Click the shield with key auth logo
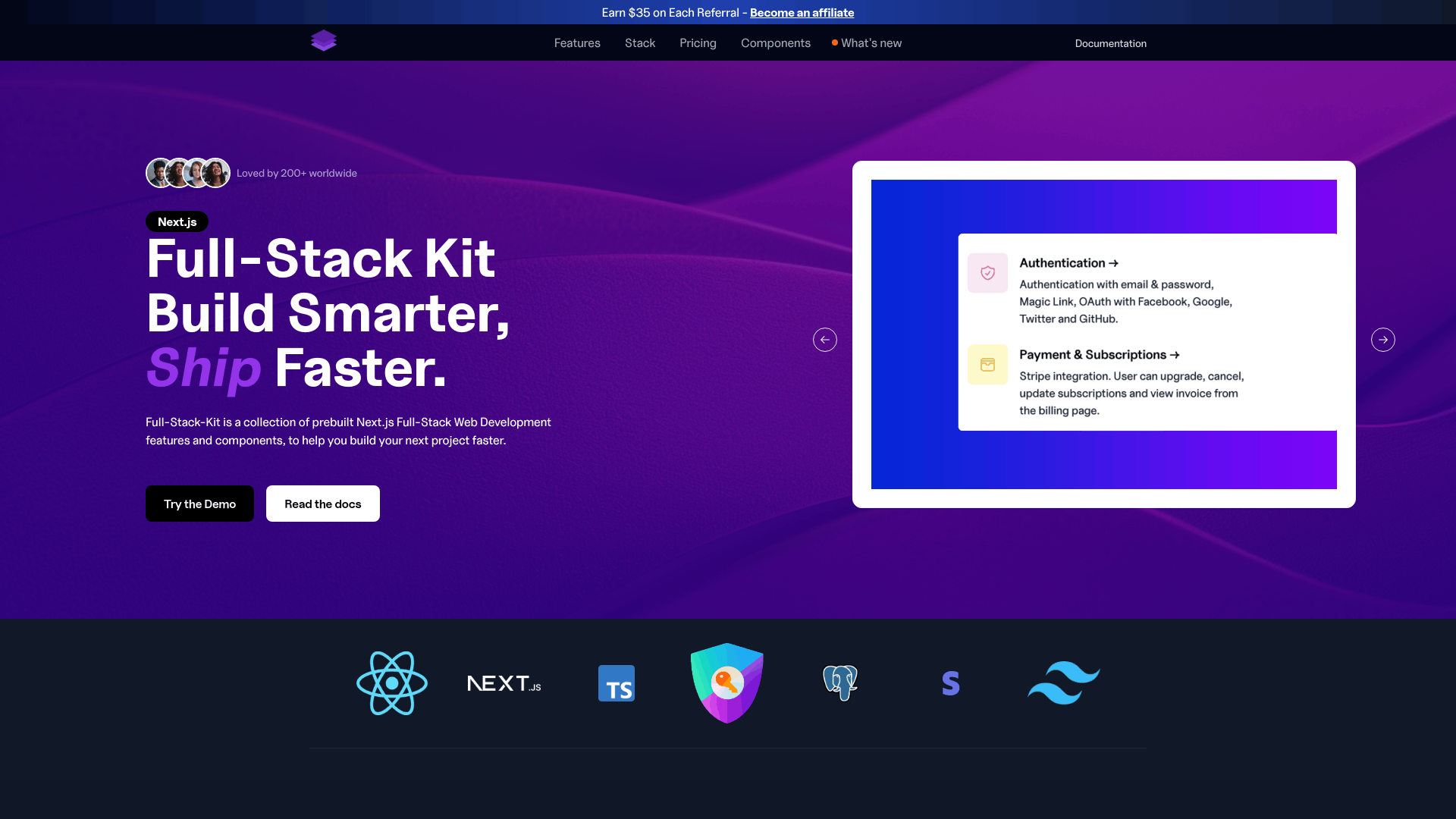The height and width of the screenshot is (819, 1456). (727, 683)
